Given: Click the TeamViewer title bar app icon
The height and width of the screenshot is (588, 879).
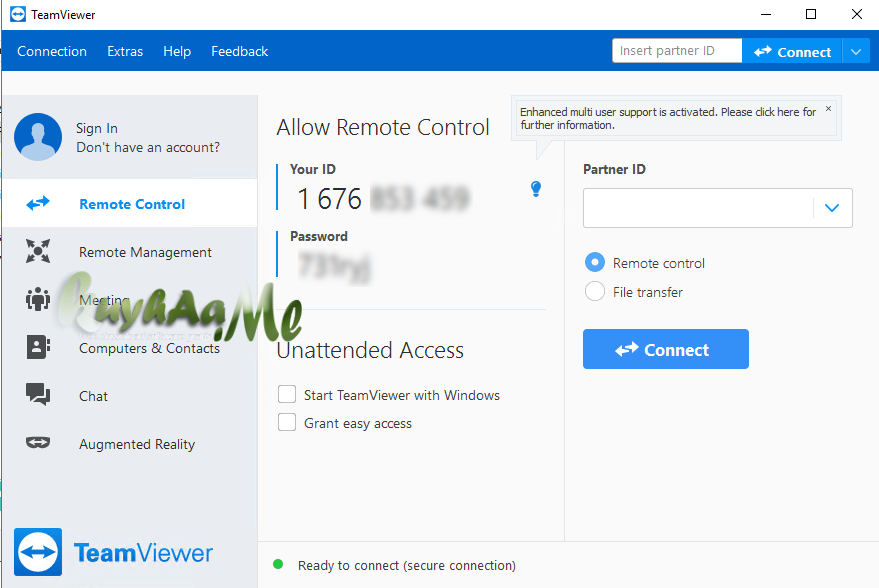Looking at the screenshot, I should [x=18, y=14].
